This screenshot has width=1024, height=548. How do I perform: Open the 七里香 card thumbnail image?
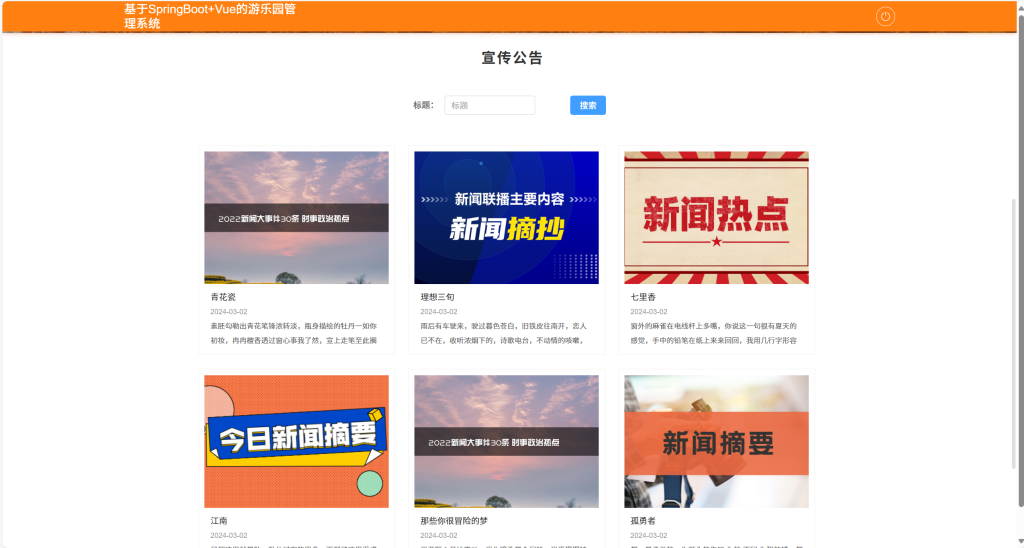pyautogui.click(x=716, y=218)
